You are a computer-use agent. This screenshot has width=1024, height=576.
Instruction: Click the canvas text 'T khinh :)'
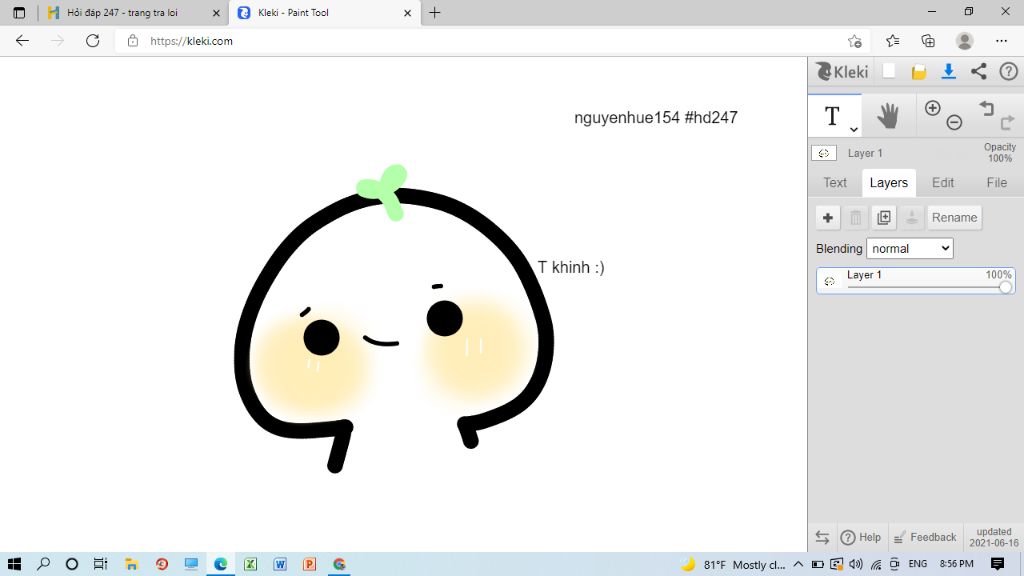pos(571,267)
